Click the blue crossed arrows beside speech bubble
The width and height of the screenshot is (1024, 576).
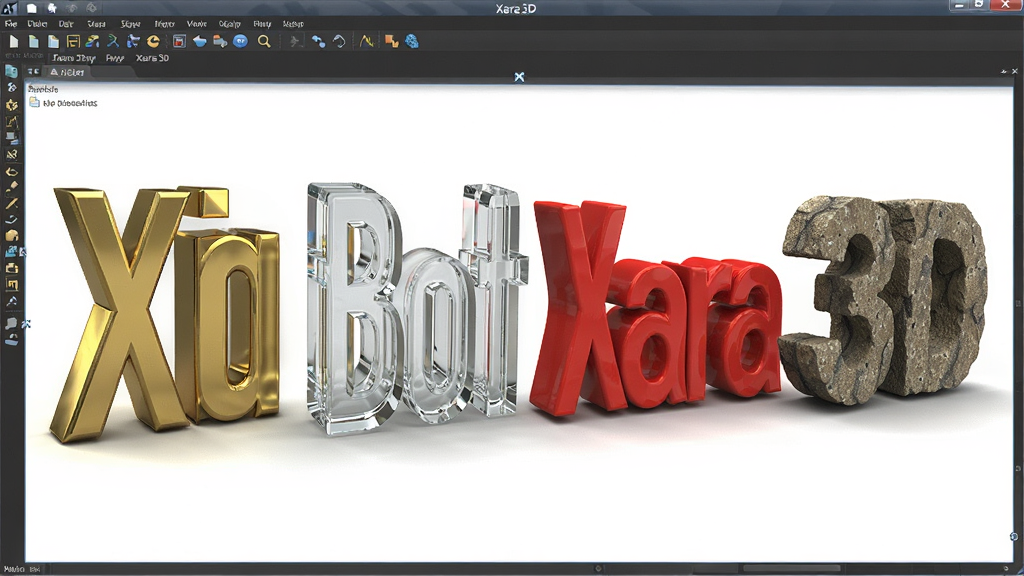pyautogui.click(x=26, y=324)
